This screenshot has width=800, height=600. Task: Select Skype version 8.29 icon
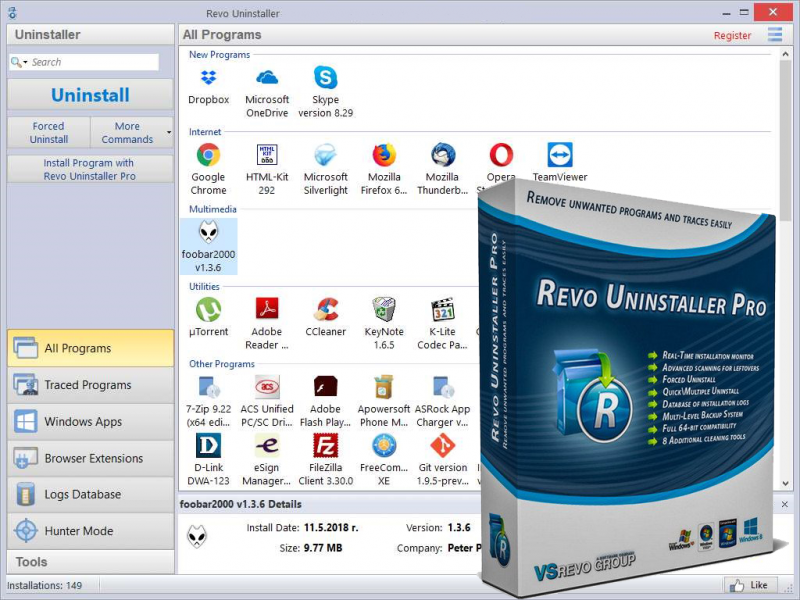click(x=326, y=78)
